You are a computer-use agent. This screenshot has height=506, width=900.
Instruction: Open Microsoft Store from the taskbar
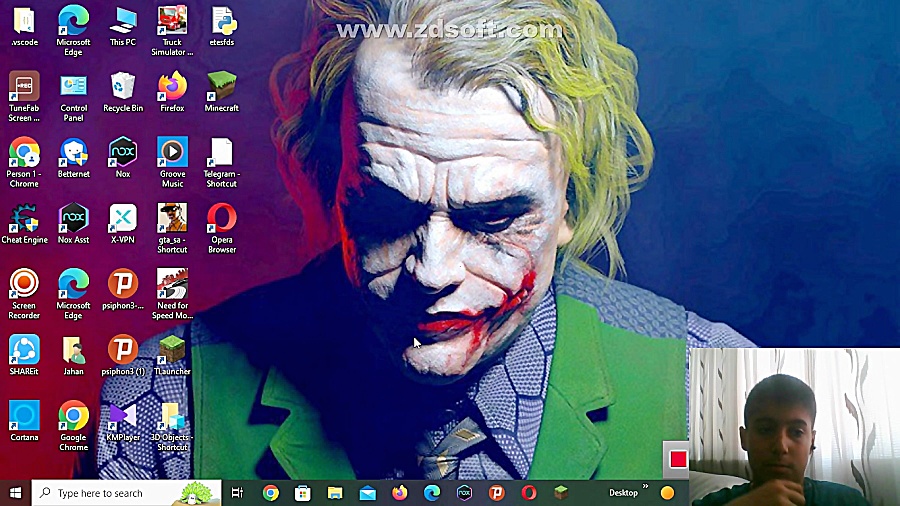[x=302, y=493]
